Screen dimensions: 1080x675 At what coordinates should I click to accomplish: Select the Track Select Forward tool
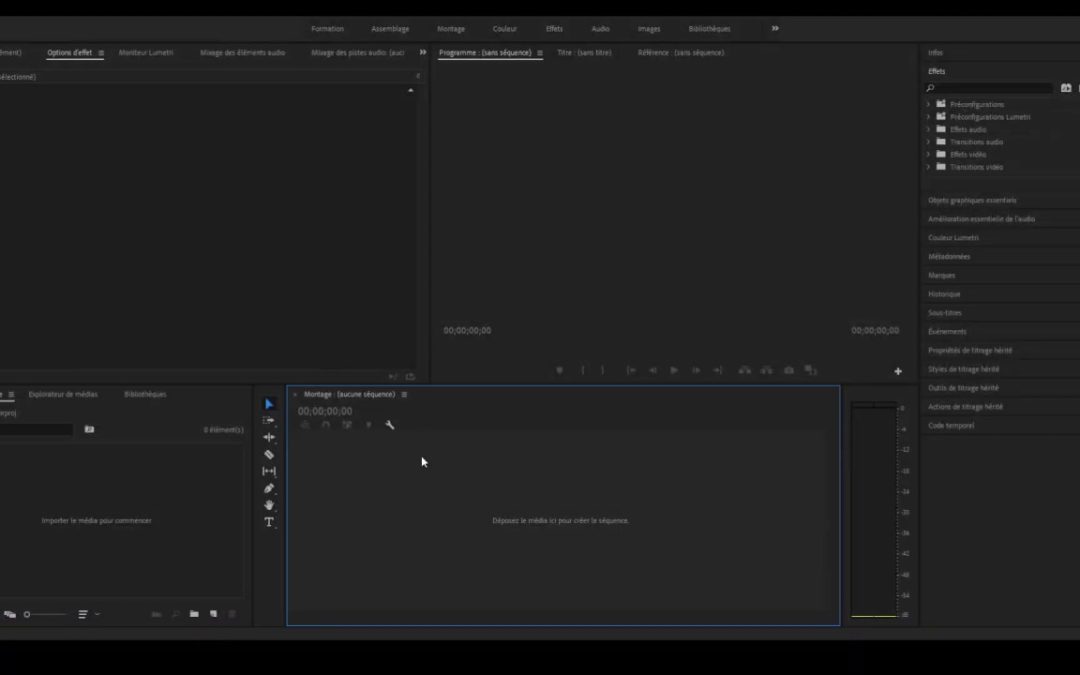click(268, 420)
